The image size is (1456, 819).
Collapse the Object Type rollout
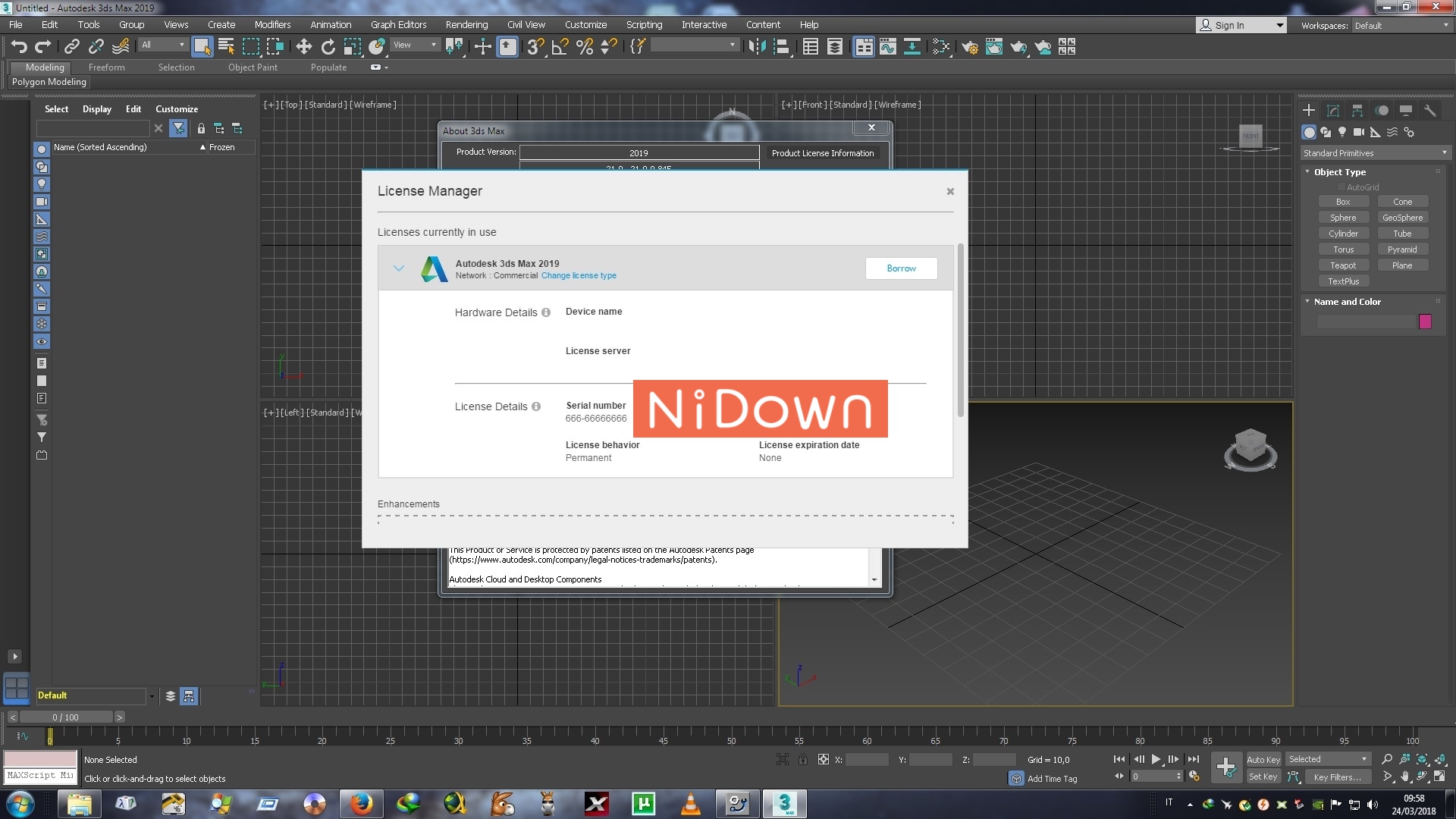tap(1307, 171)
